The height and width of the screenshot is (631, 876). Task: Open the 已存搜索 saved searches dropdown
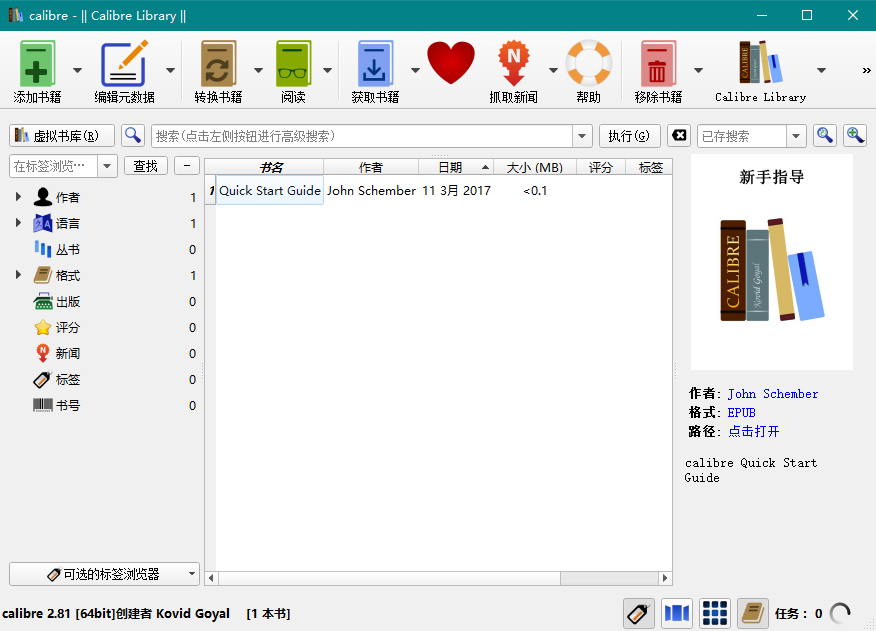tap(796, 136)
